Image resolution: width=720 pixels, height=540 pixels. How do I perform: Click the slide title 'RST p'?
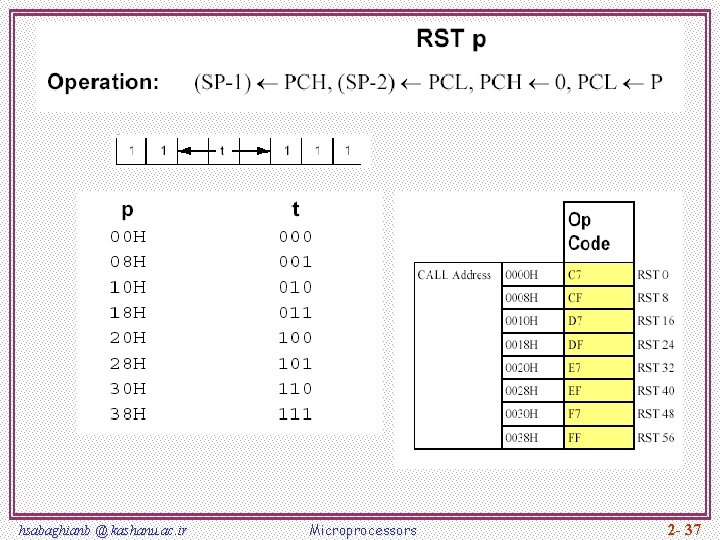point(451,39)
